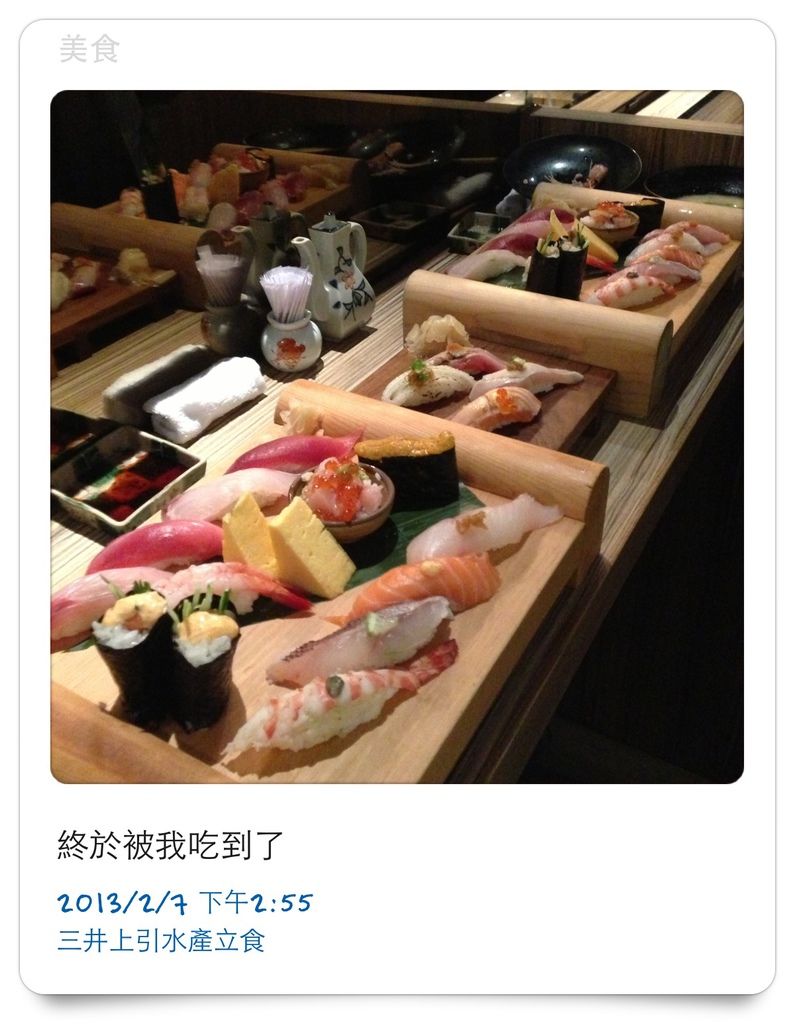Click the 美食 category label
Viewport: 795px width, 1024px height.
pyautogui.click(x=89, y=48)
